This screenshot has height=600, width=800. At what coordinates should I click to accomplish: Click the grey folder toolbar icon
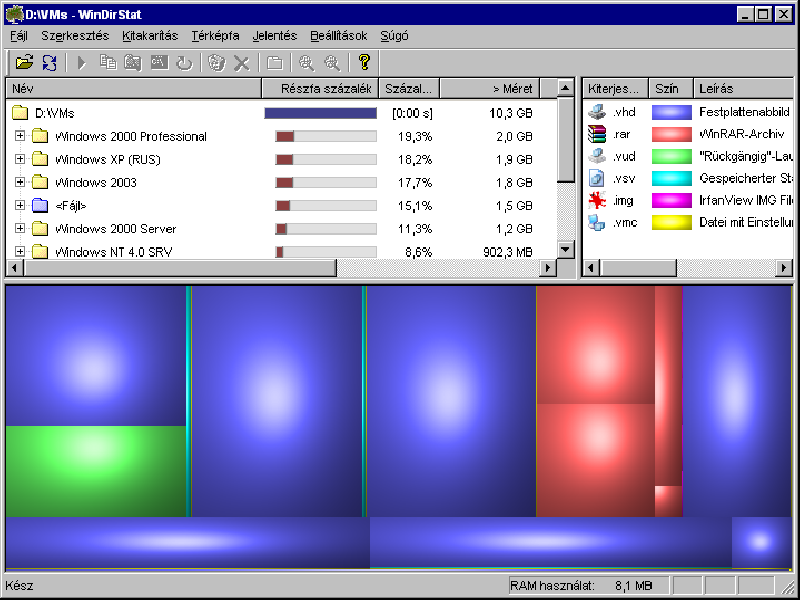(x=274, y=63)
